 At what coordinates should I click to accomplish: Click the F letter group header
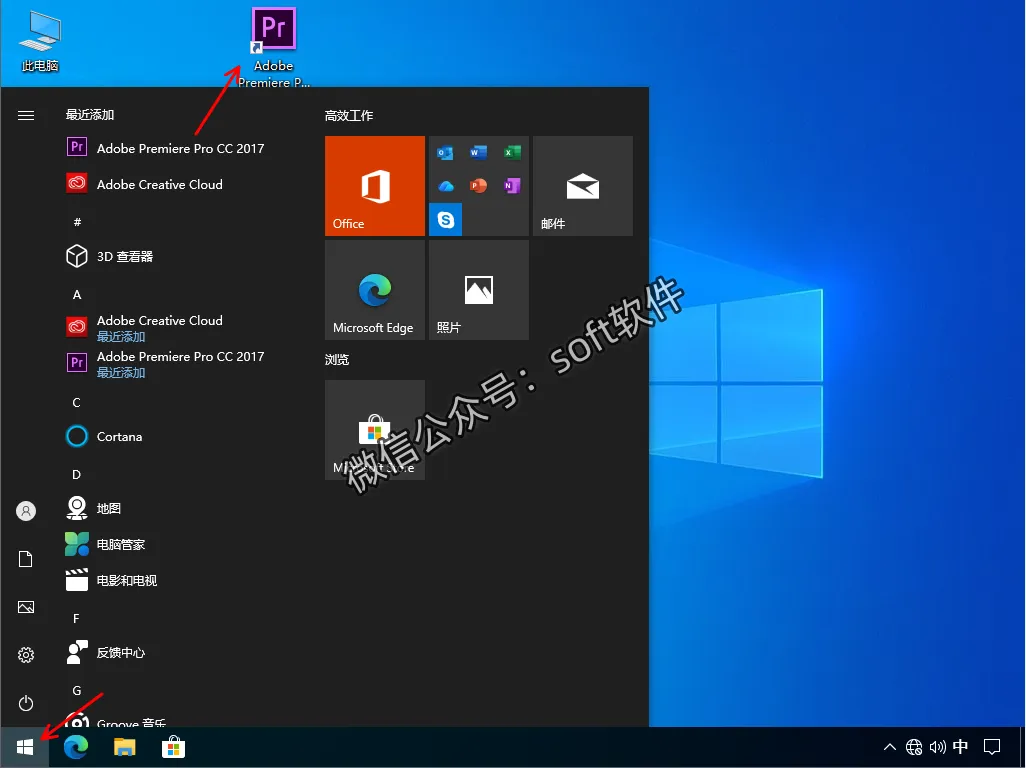77,618
